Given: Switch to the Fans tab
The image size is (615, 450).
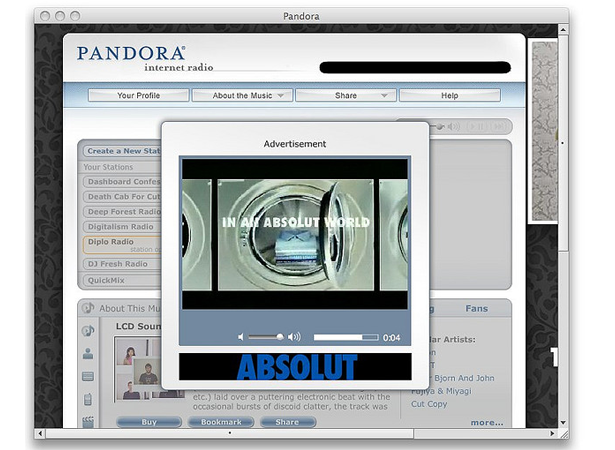Looking at the screenshot, I should [477, 308].
